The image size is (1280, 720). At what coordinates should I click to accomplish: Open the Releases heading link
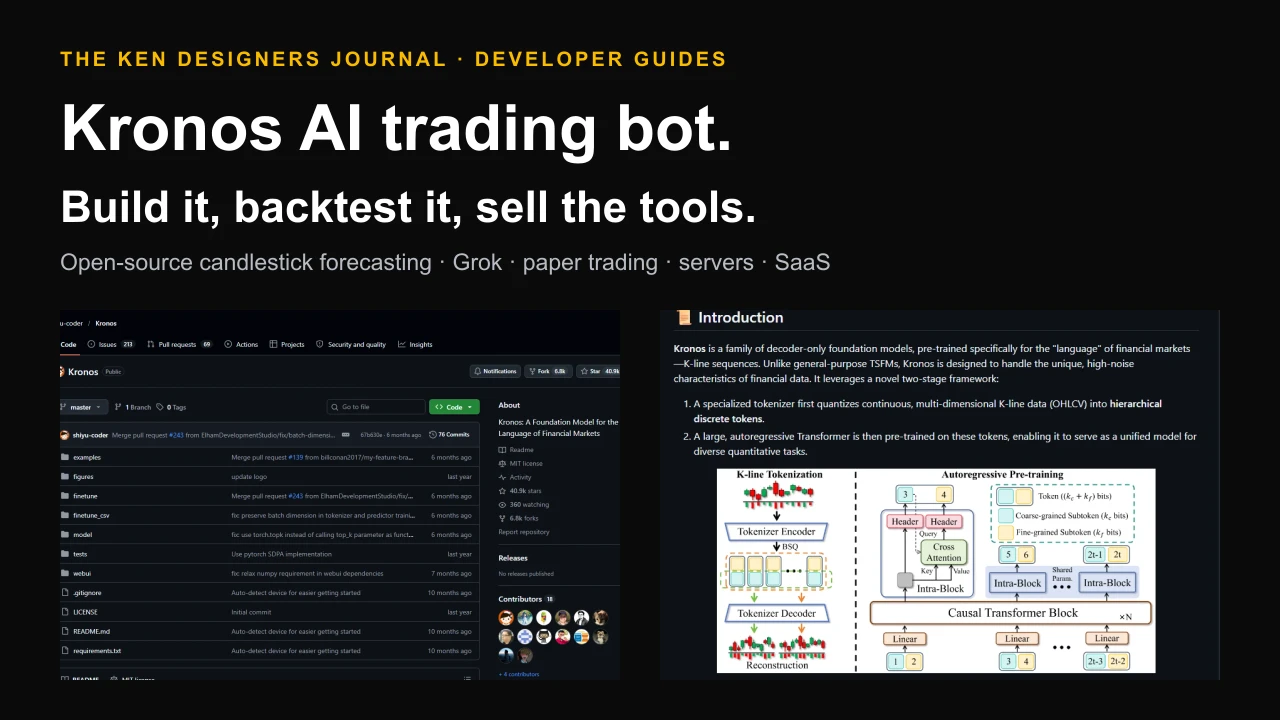[513, 558]
